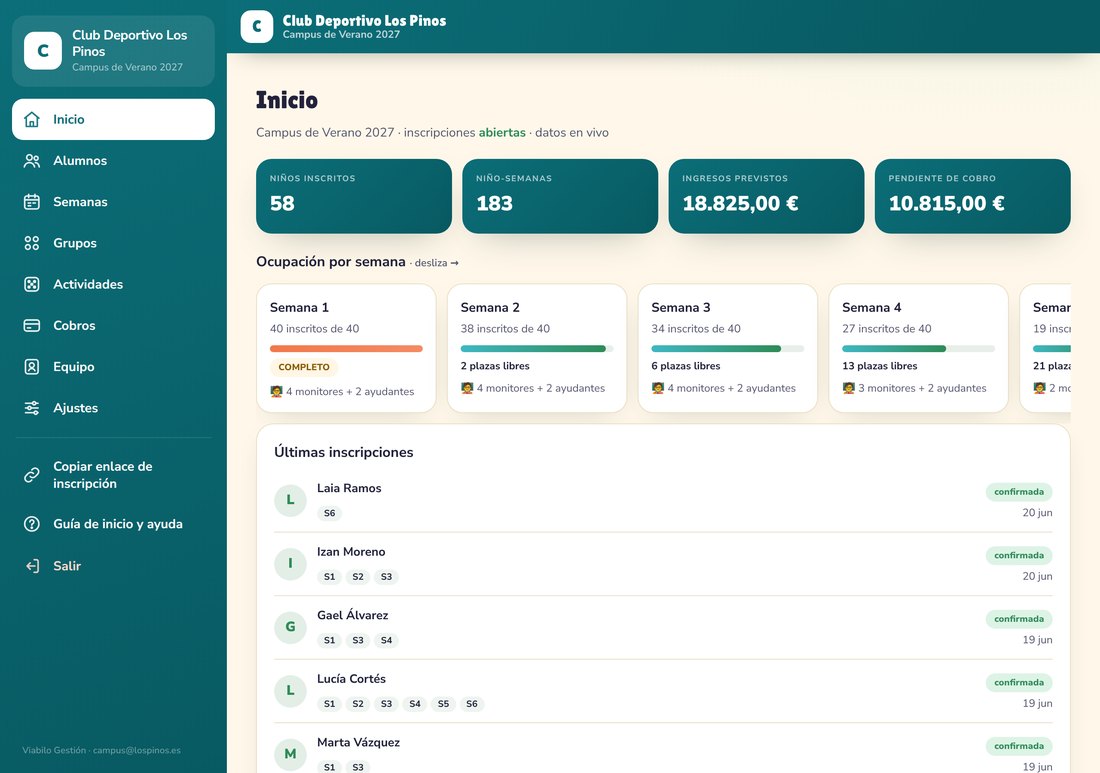Open the Semana 4 card title
Image resolution: width=1100 pixels, height=773 pixels.
(872, 307)
